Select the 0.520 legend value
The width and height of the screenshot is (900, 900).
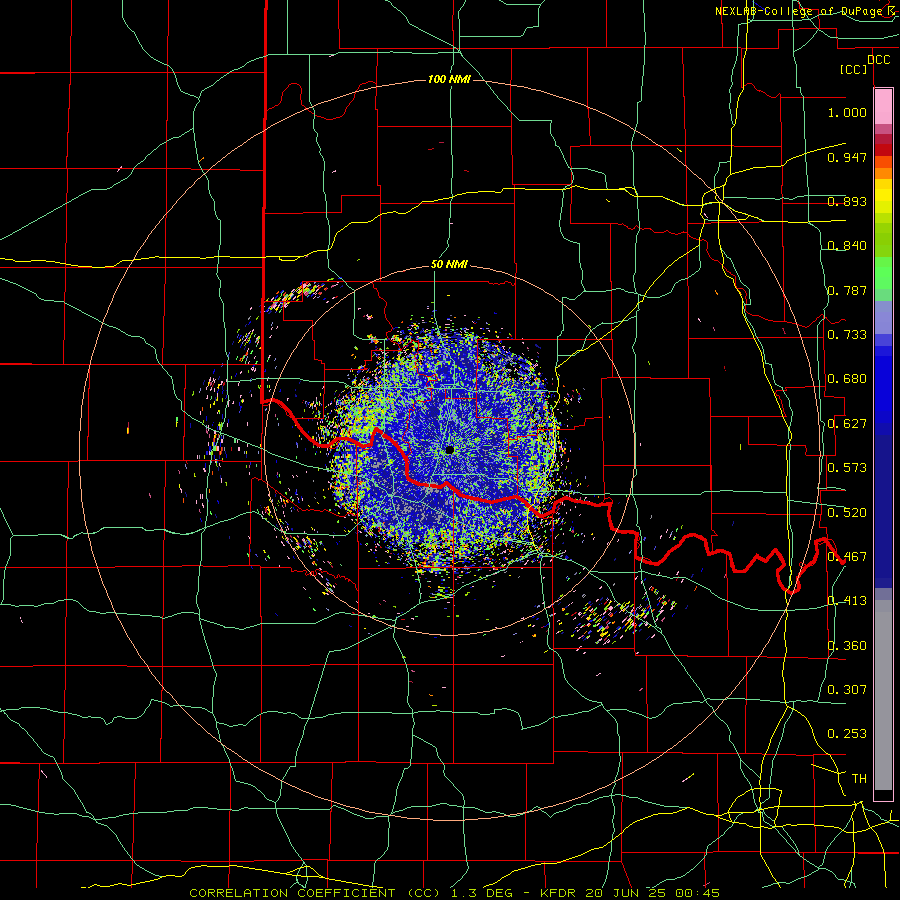click(847, 513)
